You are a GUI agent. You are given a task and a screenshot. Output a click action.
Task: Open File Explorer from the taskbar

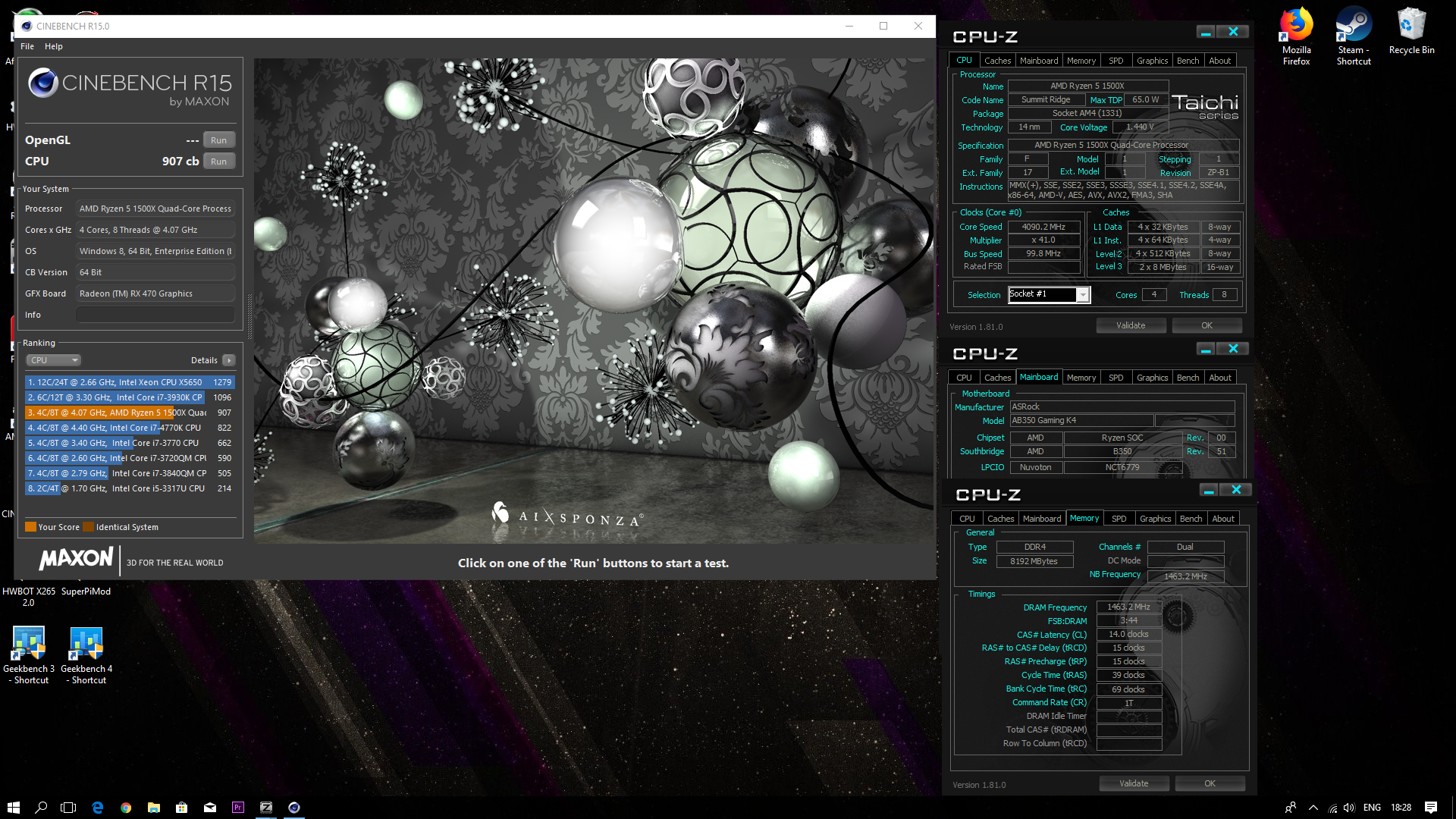pos(154,808)
